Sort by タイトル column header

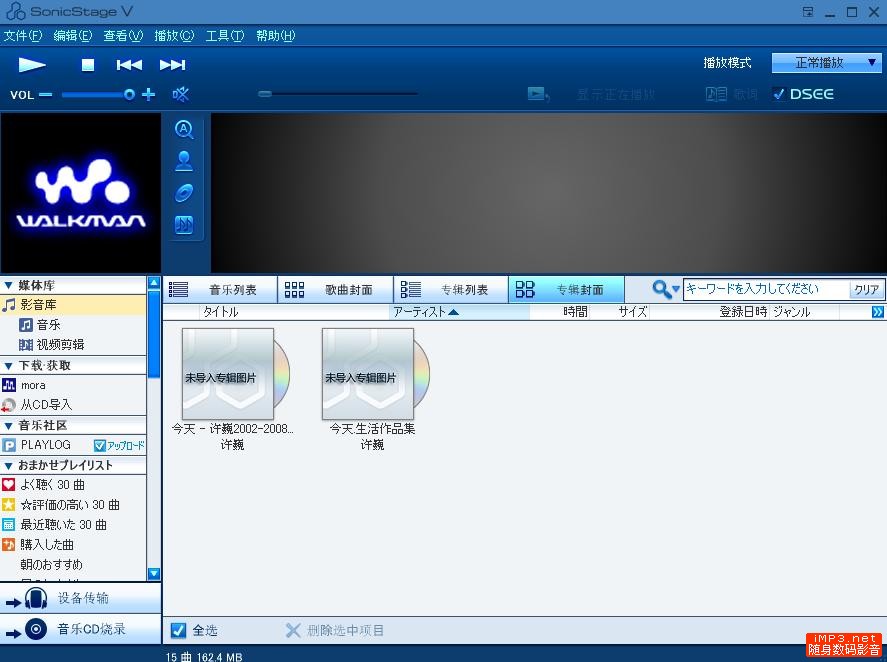click(x=221, y=312)
